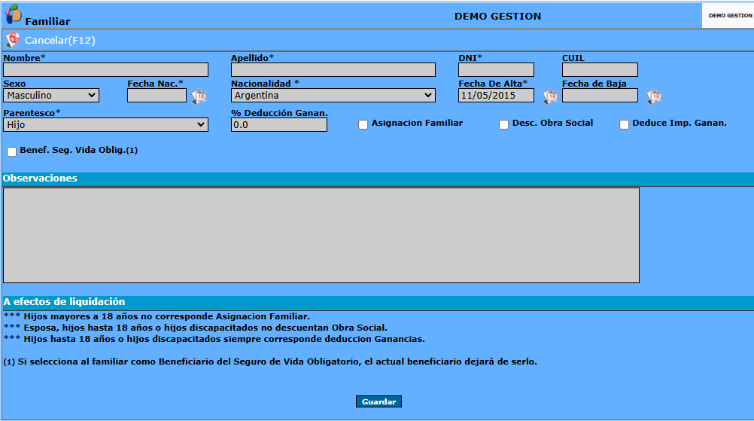Click Cancelar(F12) link
This screenshot has height=421, width=754.
tap(60, 40)
